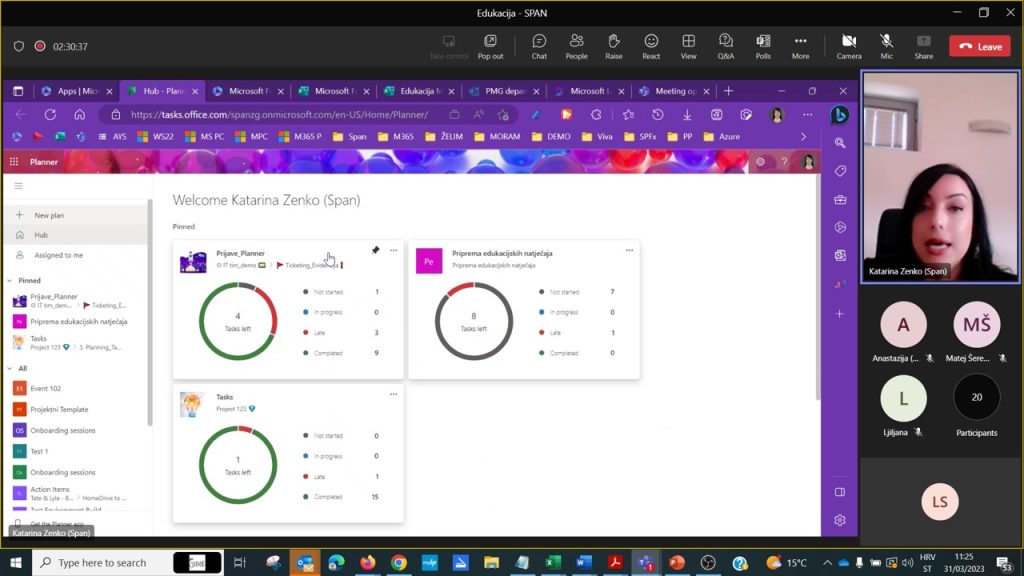Open the Chat panel in Teams
This screenshot has height=576, width=1024.
click(x=539, y=47)
